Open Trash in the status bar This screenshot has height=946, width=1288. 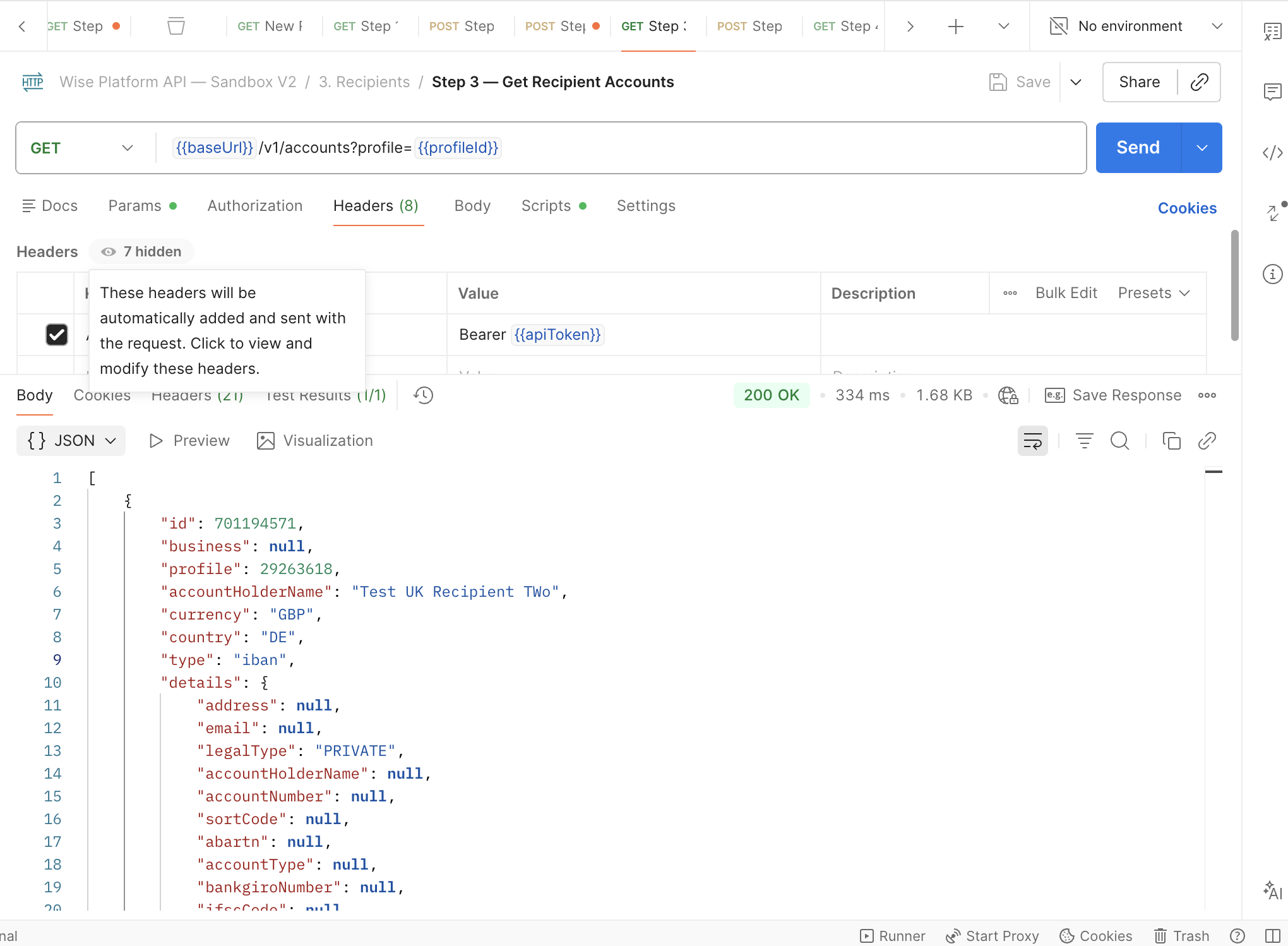pyautogui.click(x=1182, y=936)
